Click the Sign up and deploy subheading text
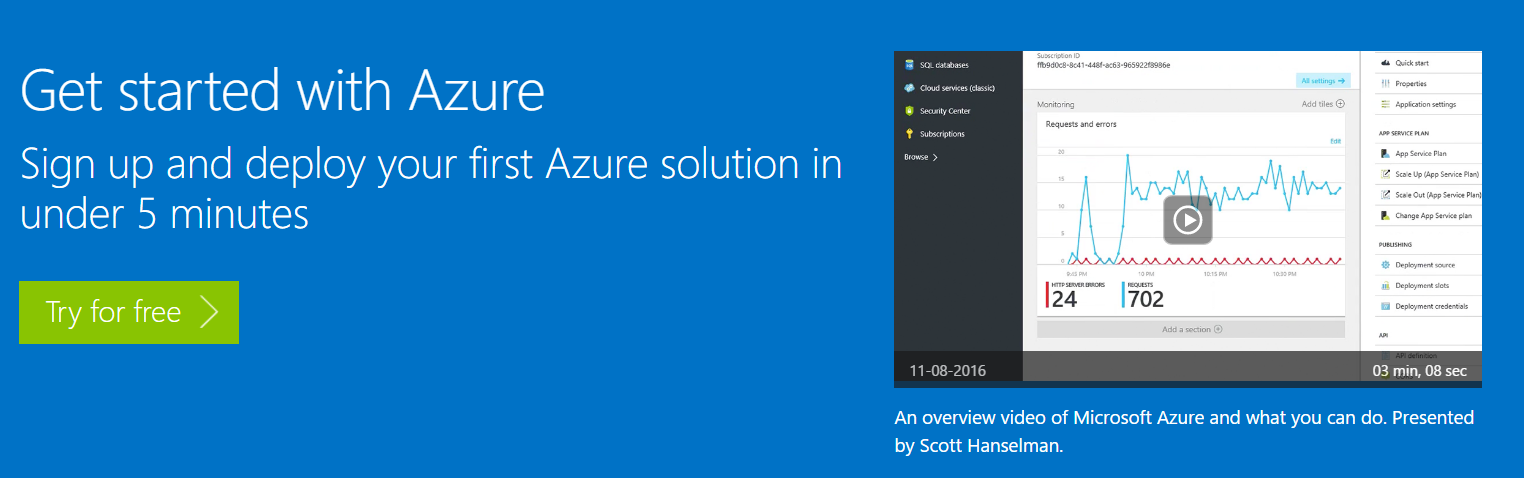 430,187
